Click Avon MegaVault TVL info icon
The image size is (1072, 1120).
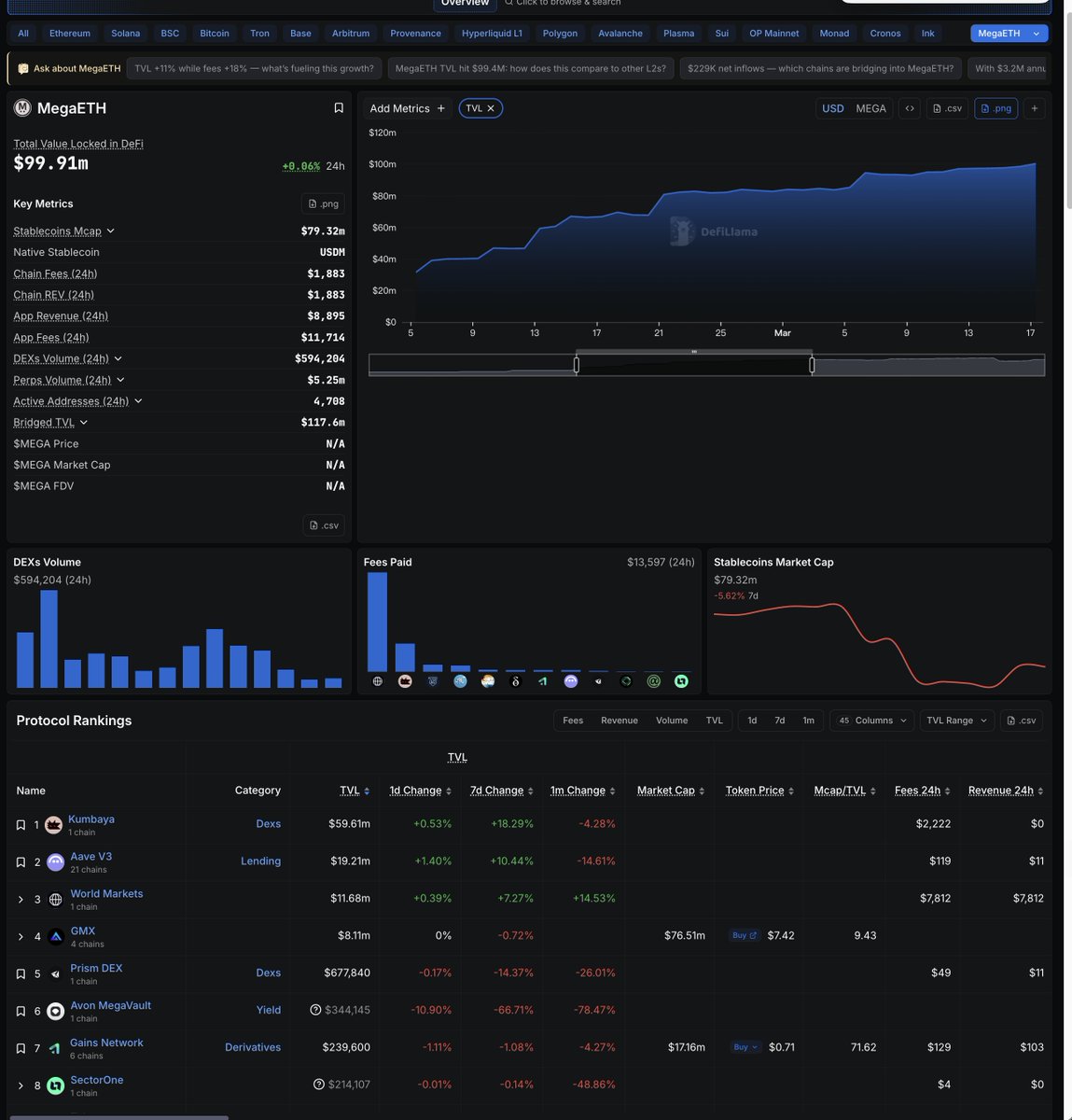(x=315, y=1010)
